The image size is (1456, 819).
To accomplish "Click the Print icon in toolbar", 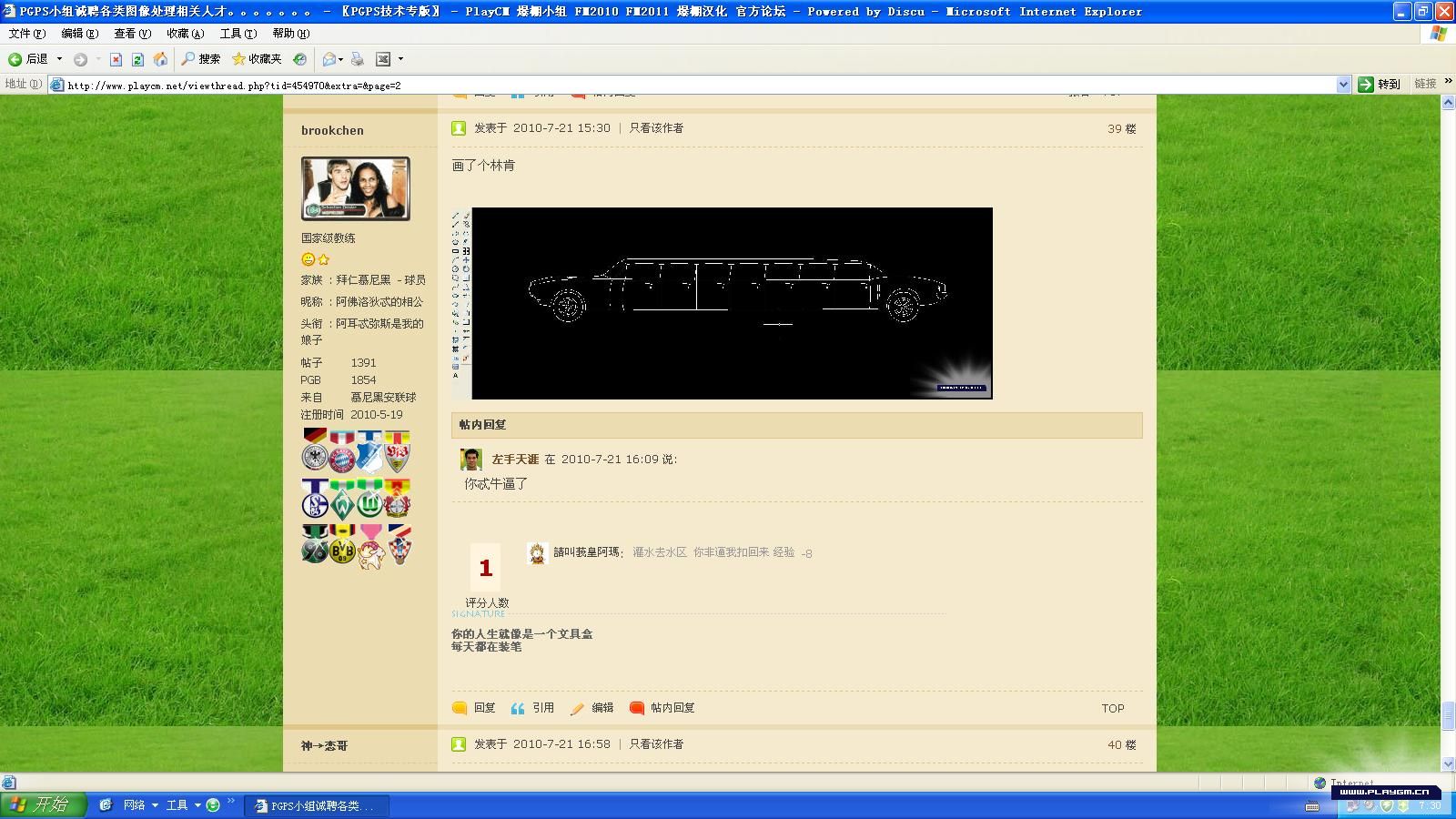I will (x=358, y=59).
